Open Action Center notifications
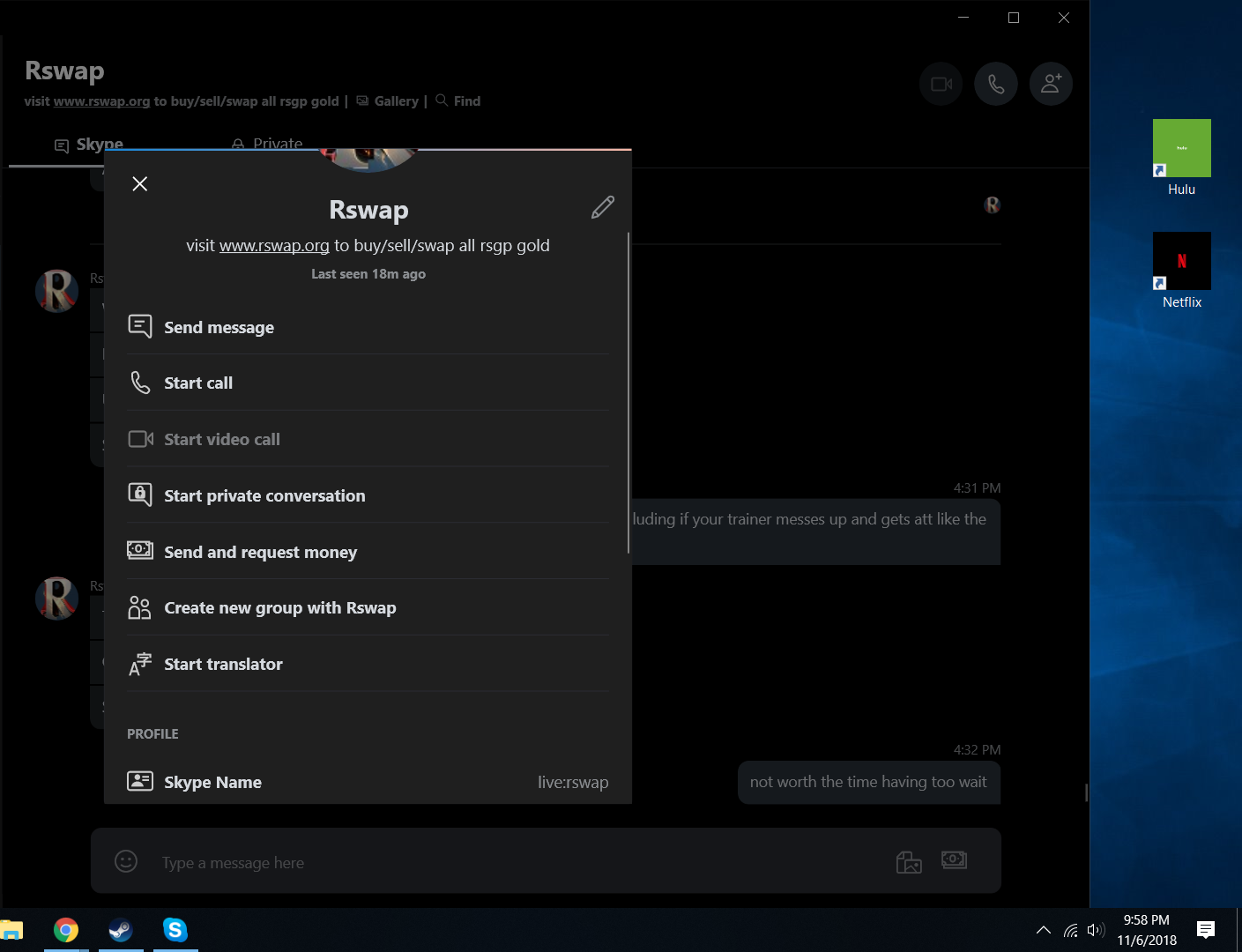 [1206, 930]
